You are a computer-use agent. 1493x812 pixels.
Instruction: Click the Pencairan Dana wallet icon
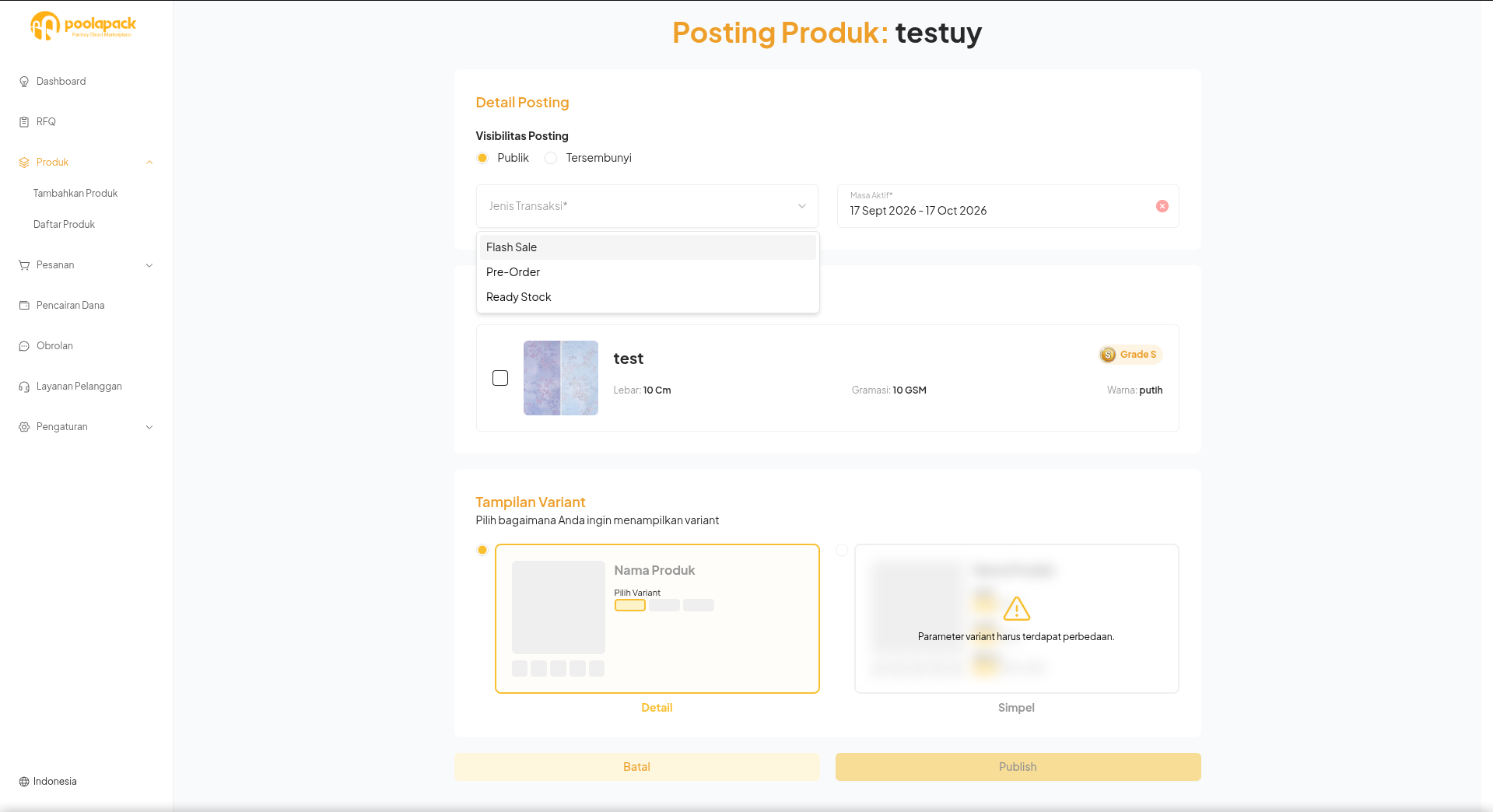click(x=24, y=306)
